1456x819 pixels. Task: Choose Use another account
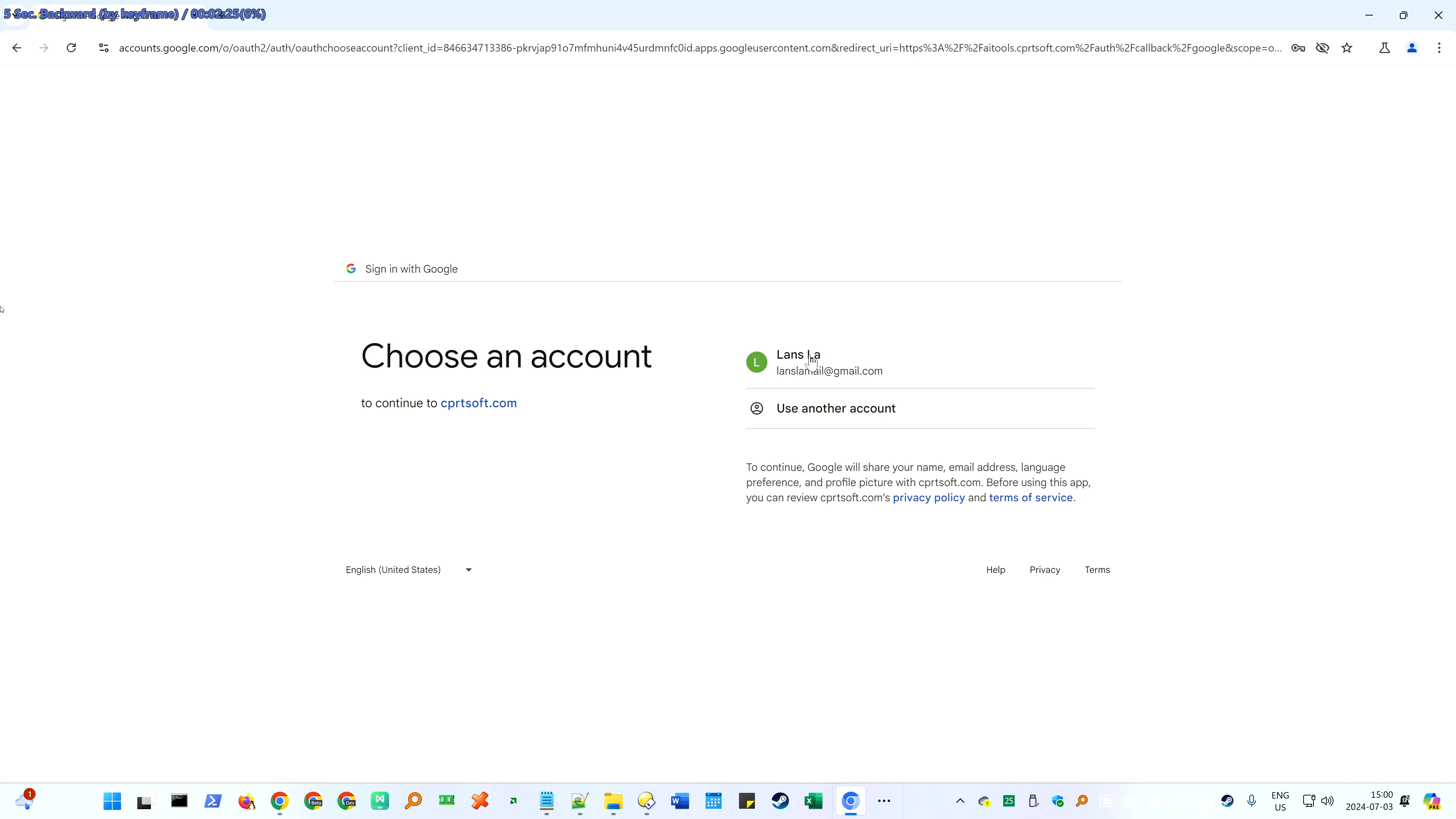click(x=920, y=409)
